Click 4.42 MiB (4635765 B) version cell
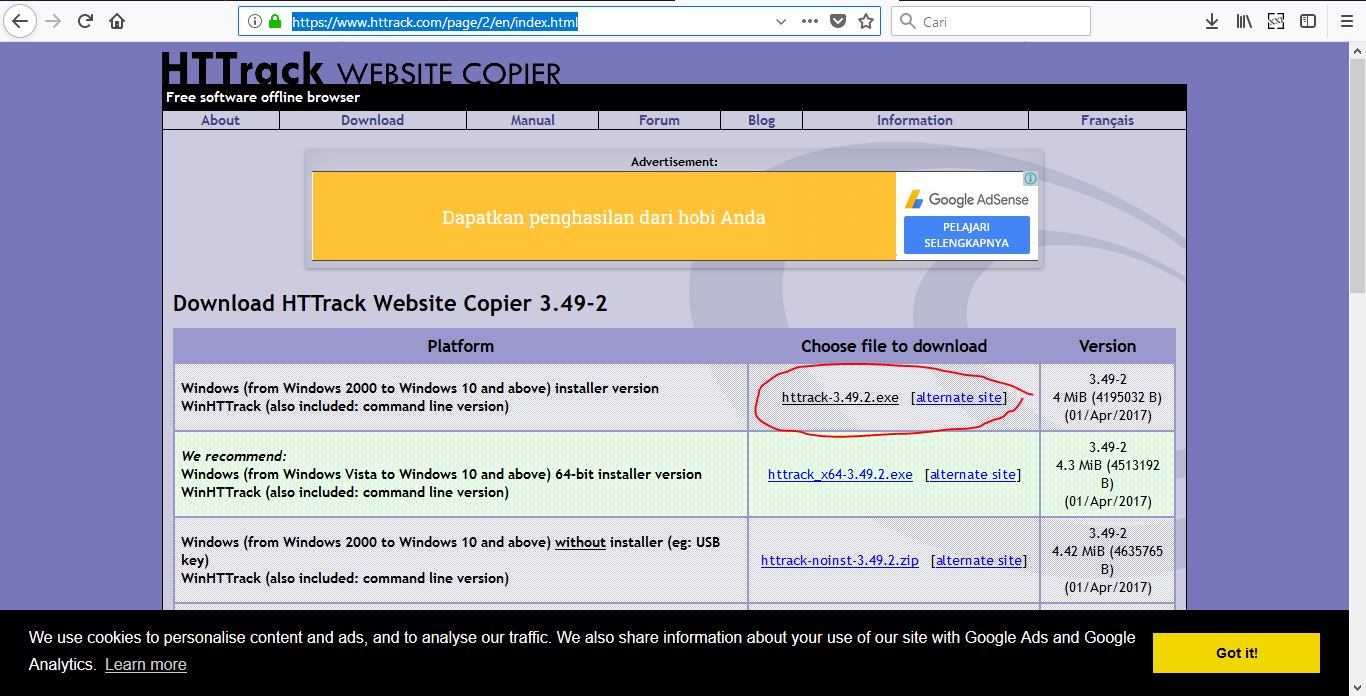The width and height of the screenshot is (1366, 696). (1107, 560)
